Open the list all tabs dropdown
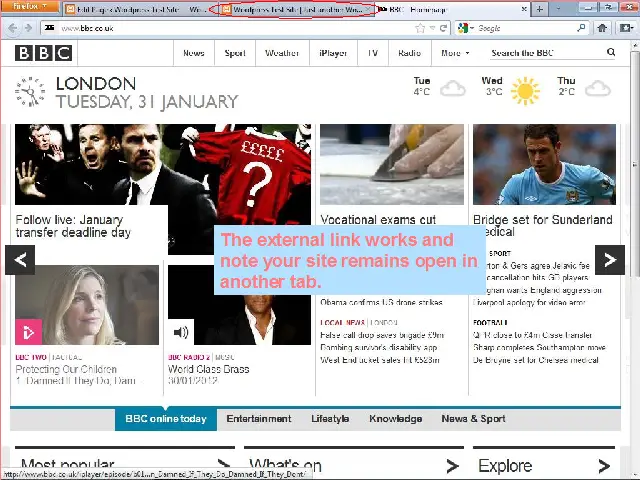This screenshot has width=640, height=480. [x=558, y=9]
